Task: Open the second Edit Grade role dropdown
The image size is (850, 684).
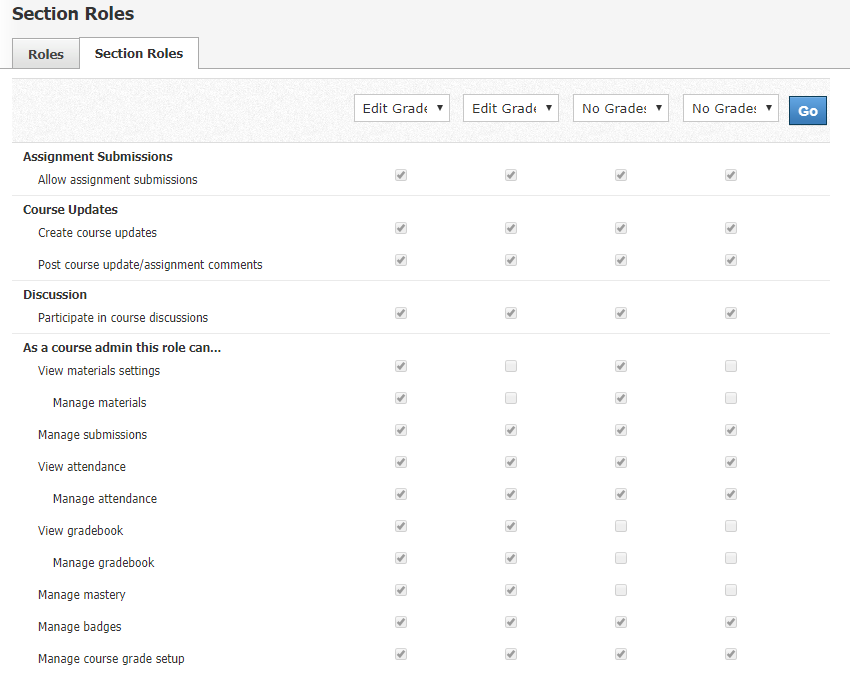Action: click(510, 107)
